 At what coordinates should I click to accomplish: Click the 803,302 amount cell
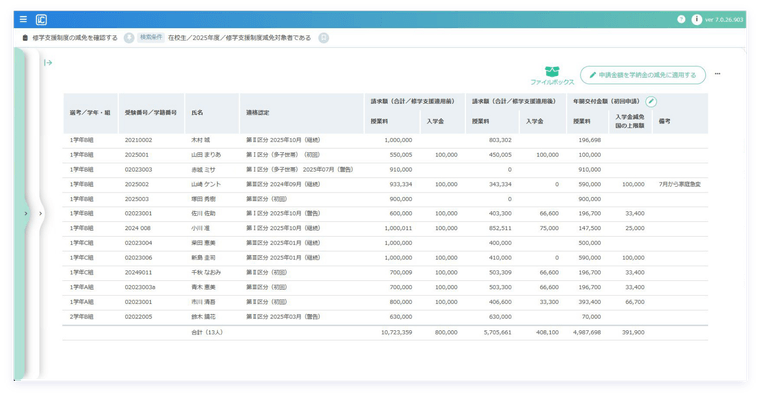(x=500, y=140)
